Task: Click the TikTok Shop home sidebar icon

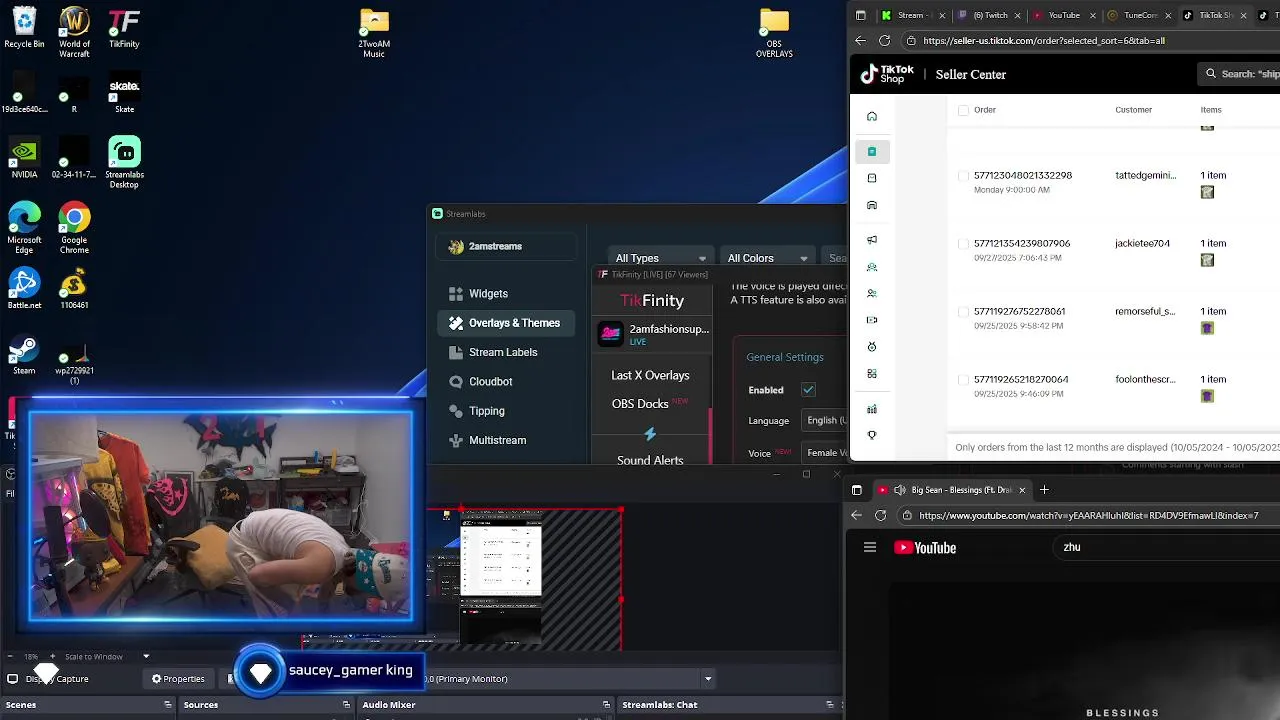Action: [872, 116]
